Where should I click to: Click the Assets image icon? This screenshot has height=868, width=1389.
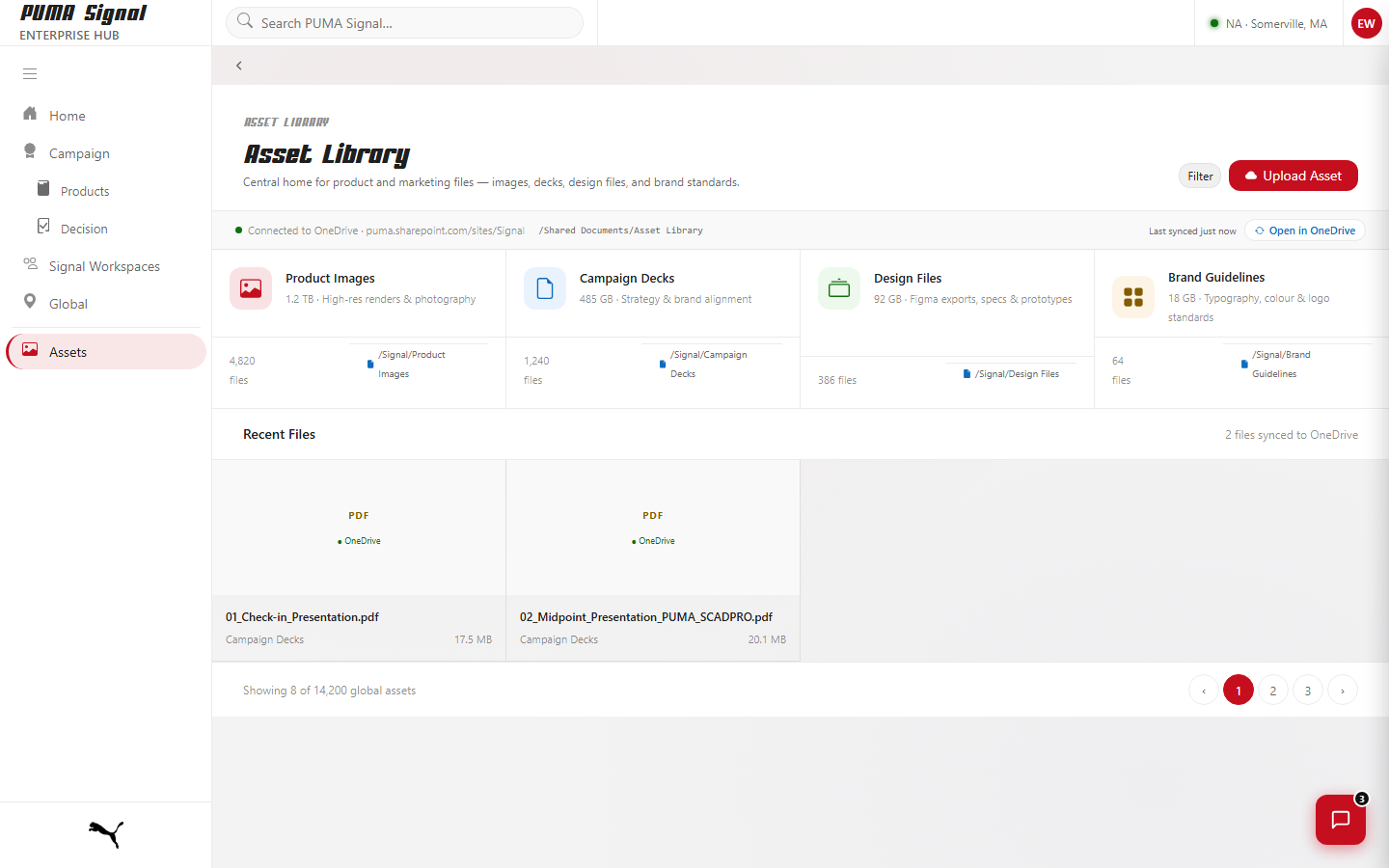click(30, 349)
